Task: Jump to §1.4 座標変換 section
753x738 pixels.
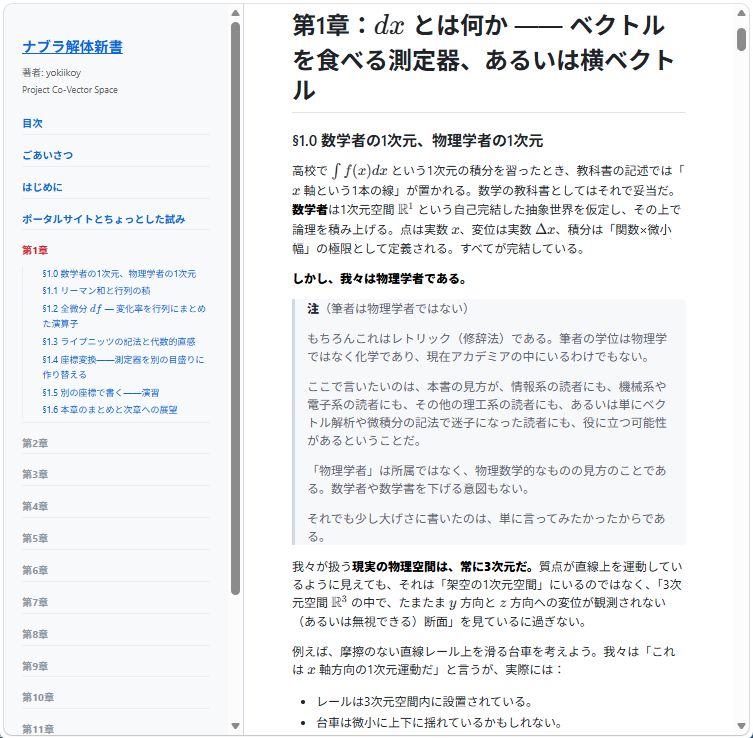Action: point(123,367)
